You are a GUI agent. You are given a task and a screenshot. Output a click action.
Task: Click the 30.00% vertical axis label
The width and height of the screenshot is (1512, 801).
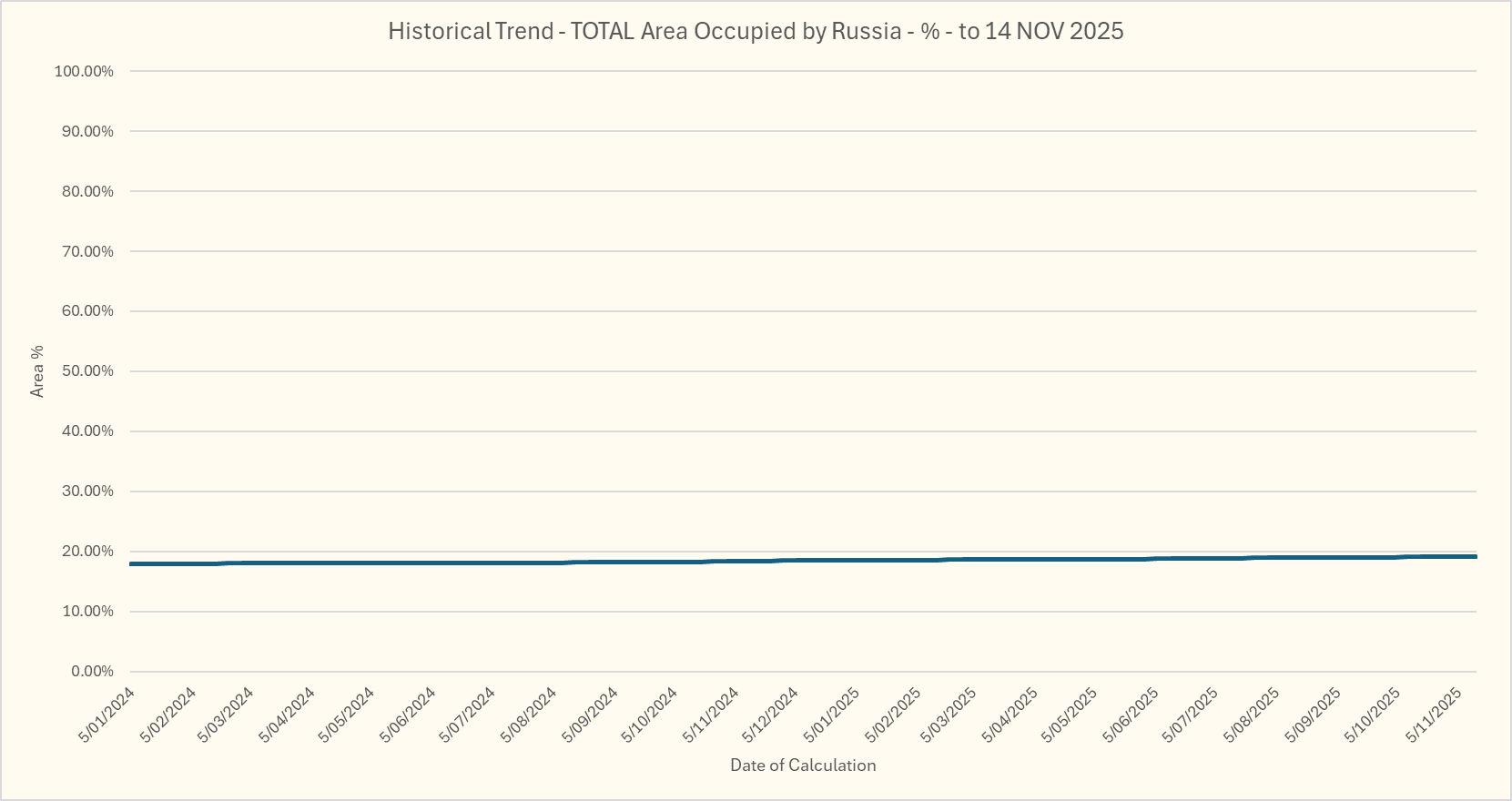[87, 491]
